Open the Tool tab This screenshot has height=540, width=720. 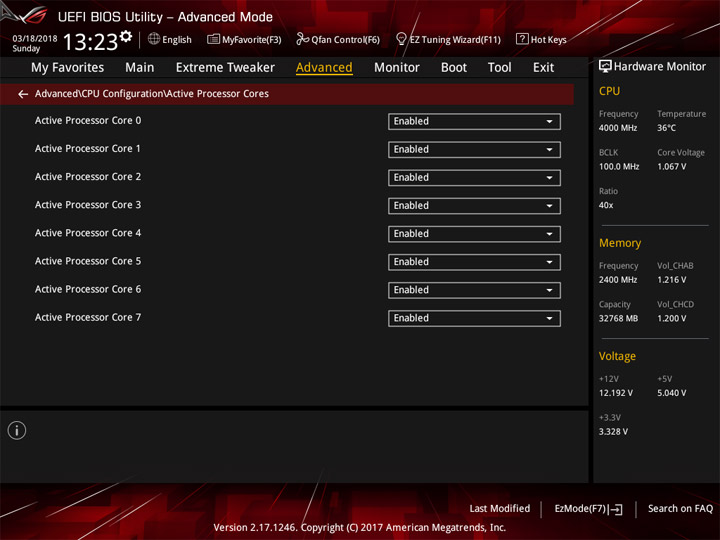click(499, 68)
